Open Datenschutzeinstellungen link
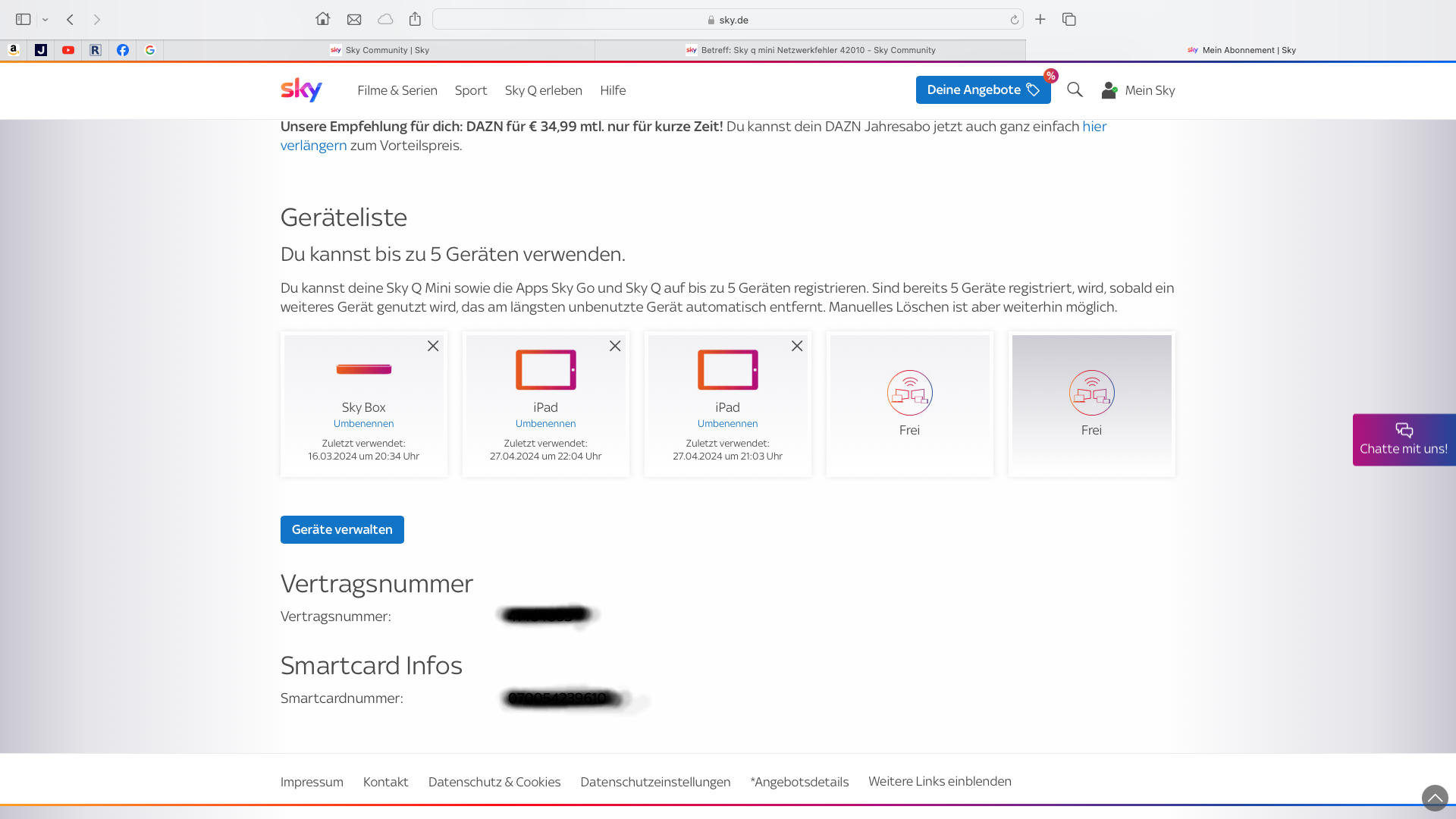 [x=655, y=782]
